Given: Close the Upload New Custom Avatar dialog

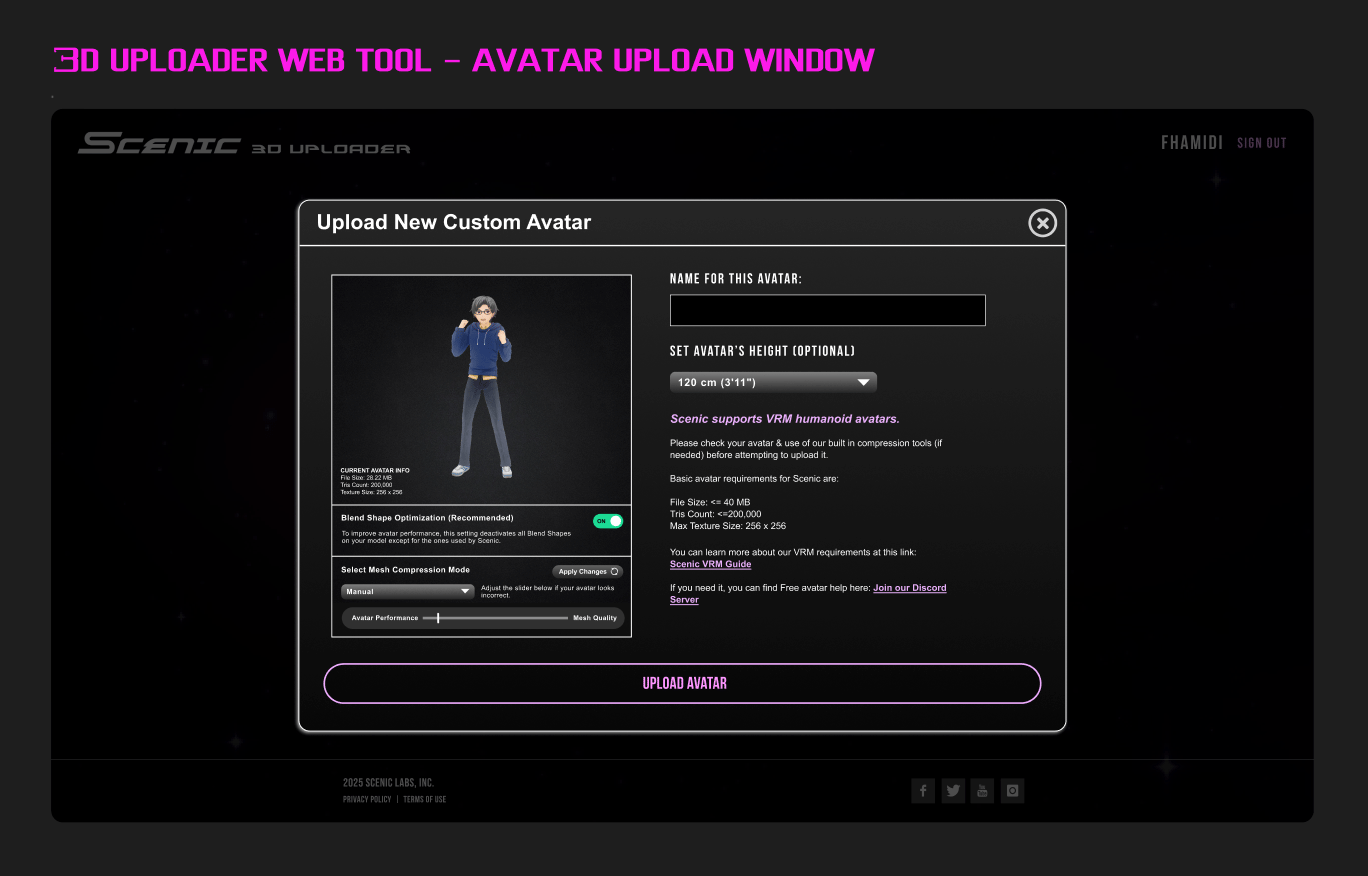Looking at the screenshot, I should tap(1042, 223).
